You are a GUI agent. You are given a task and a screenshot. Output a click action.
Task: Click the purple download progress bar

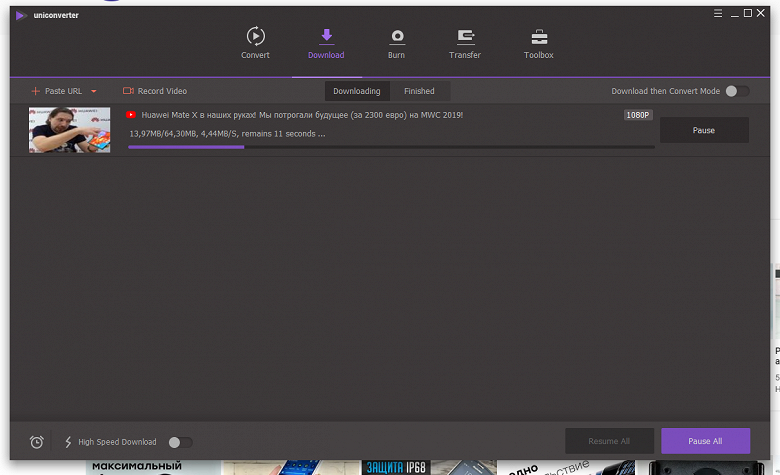pos(391,147)
